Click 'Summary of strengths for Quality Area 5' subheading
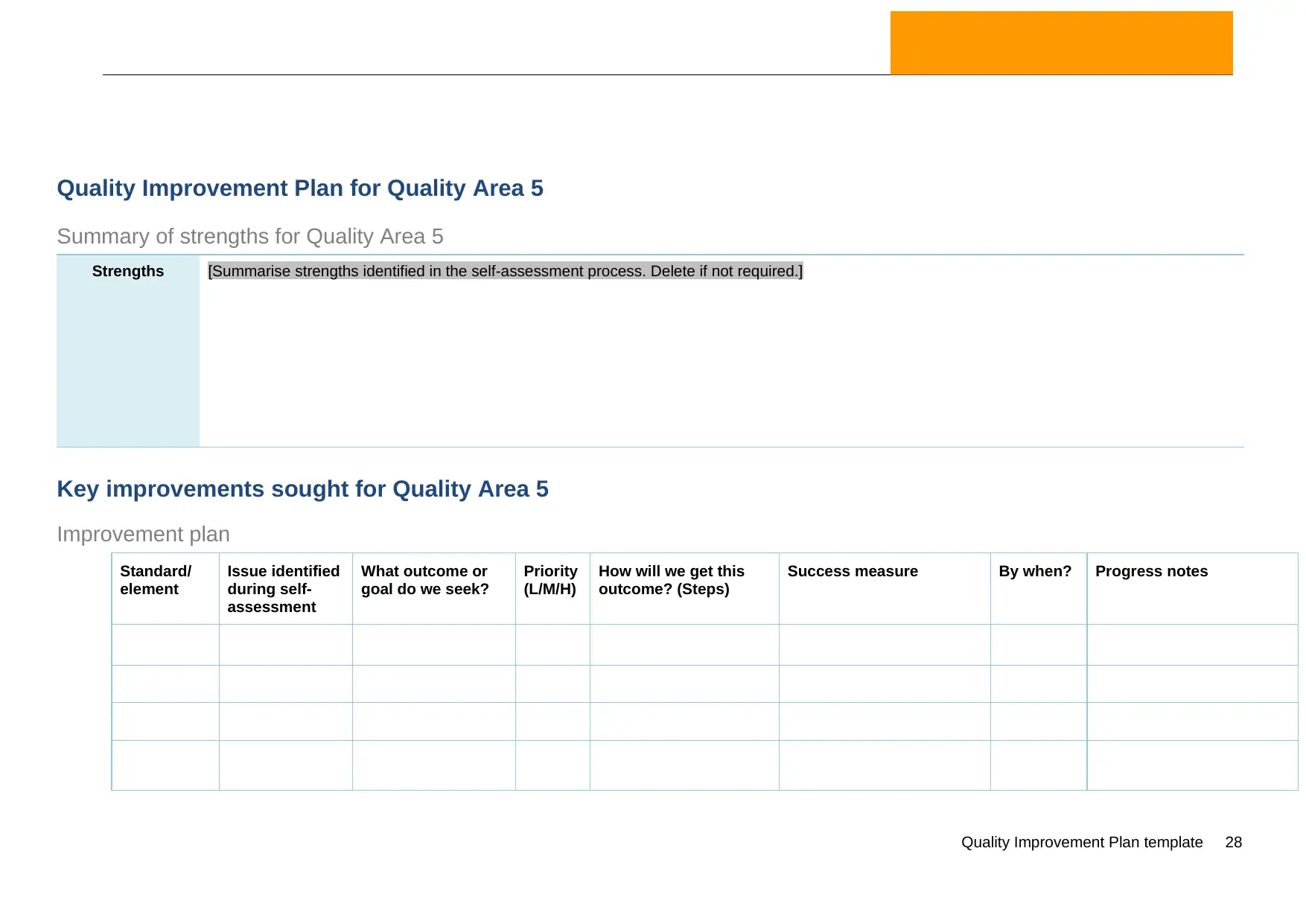 [x=250, y=236]
